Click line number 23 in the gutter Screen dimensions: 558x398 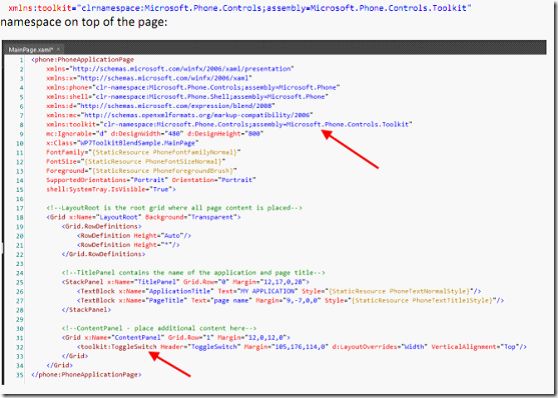[x=20, y=263]
